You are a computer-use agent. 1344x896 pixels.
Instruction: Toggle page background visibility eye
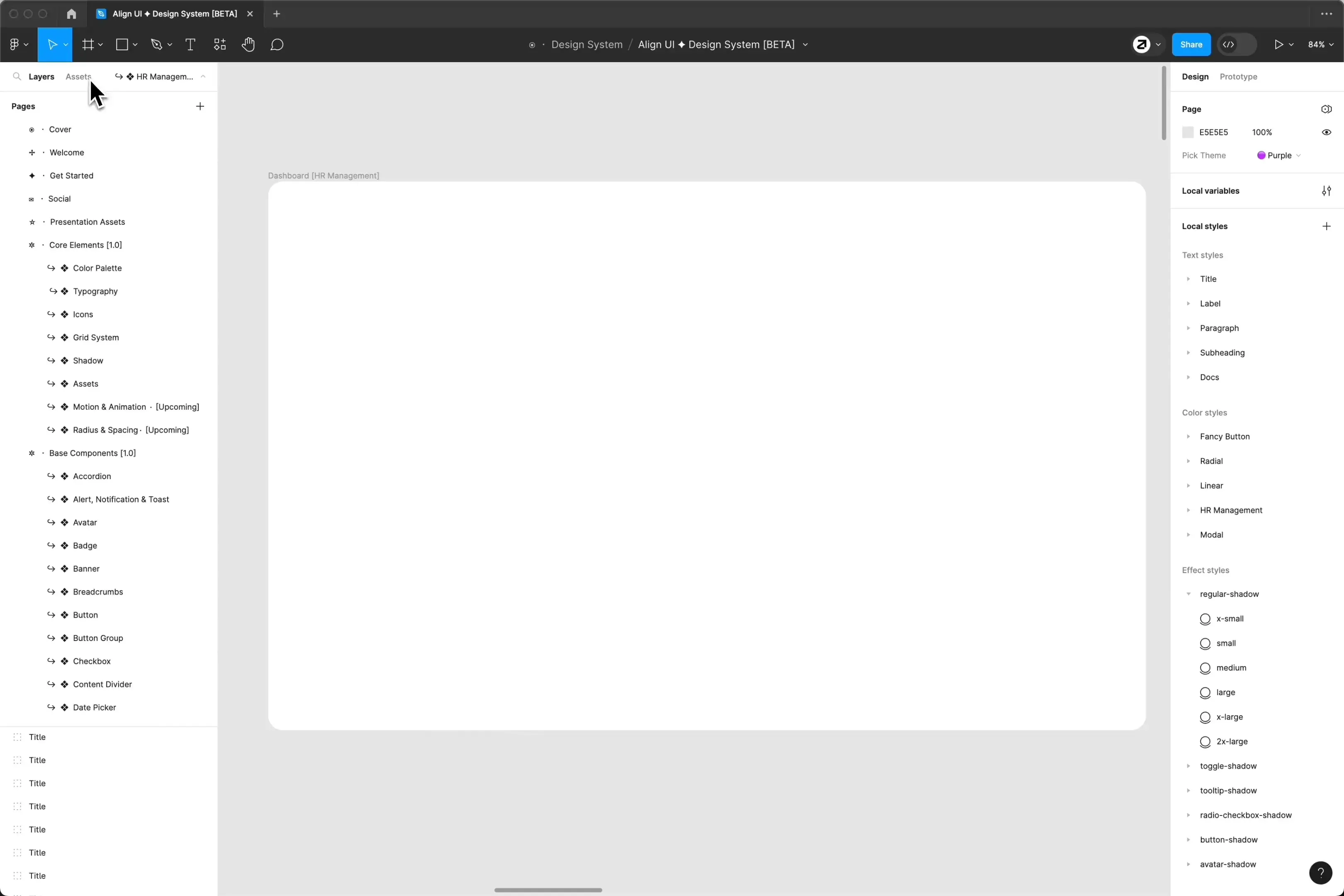click(1326, 133)
